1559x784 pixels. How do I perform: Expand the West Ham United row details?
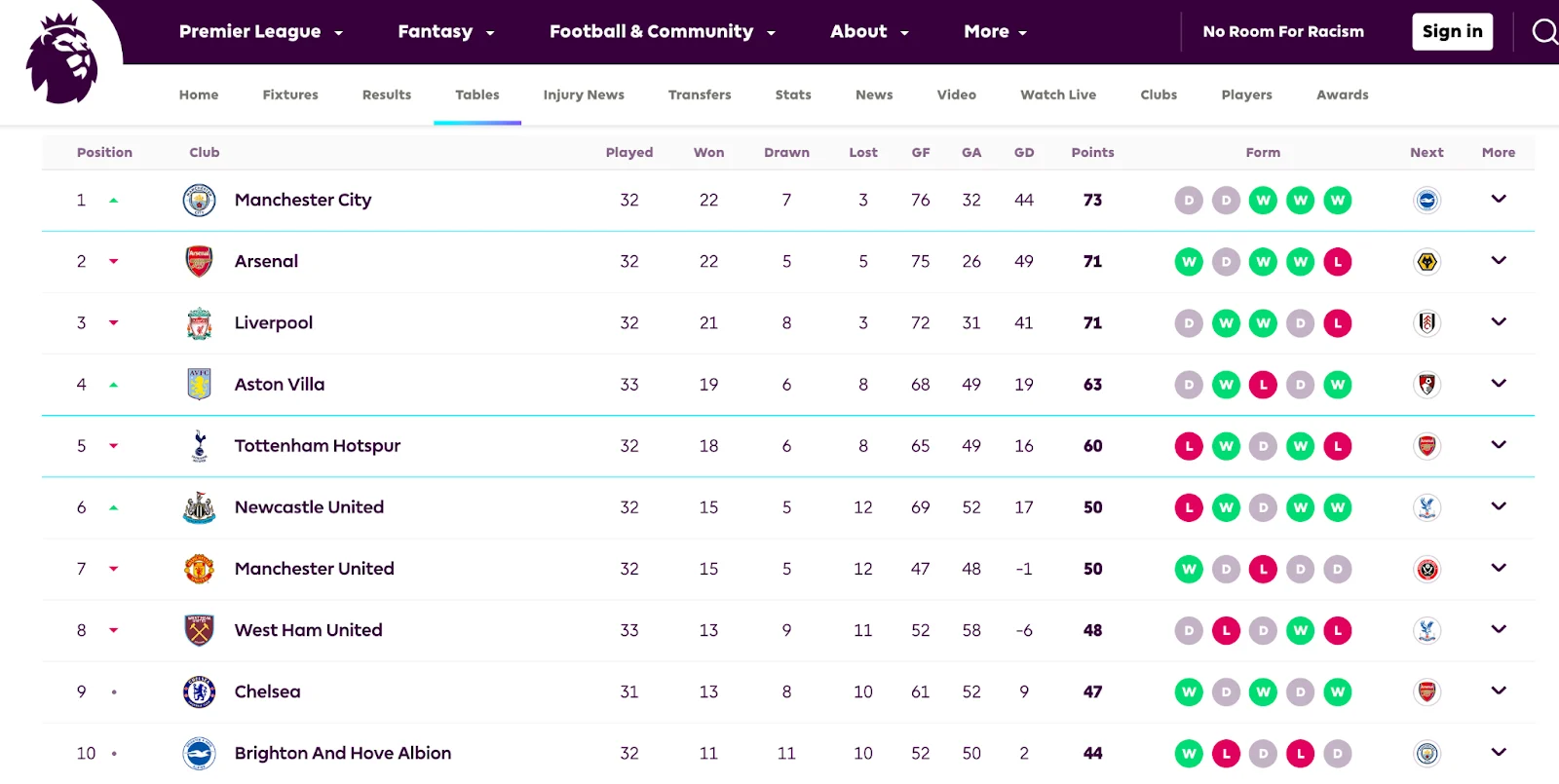tap(1499, 629)
